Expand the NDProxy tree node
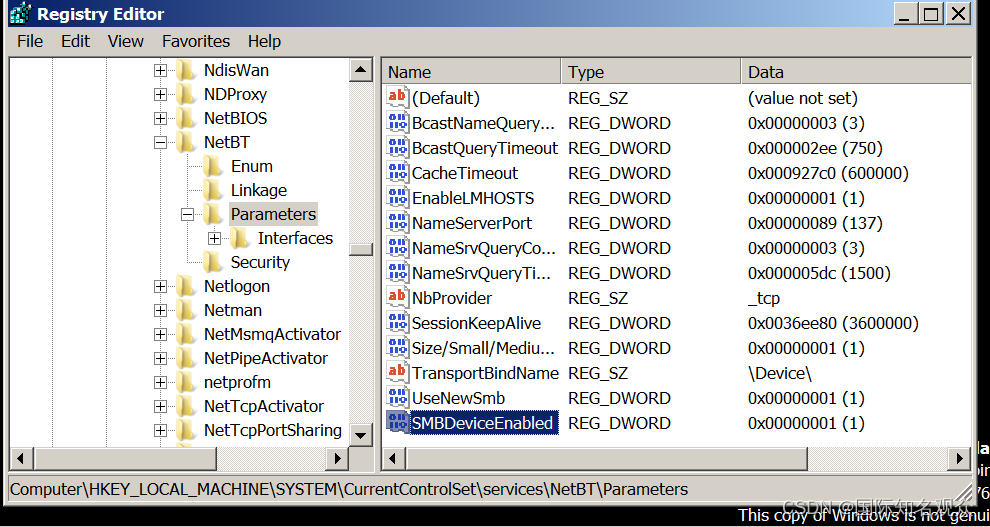 [160, 95]
